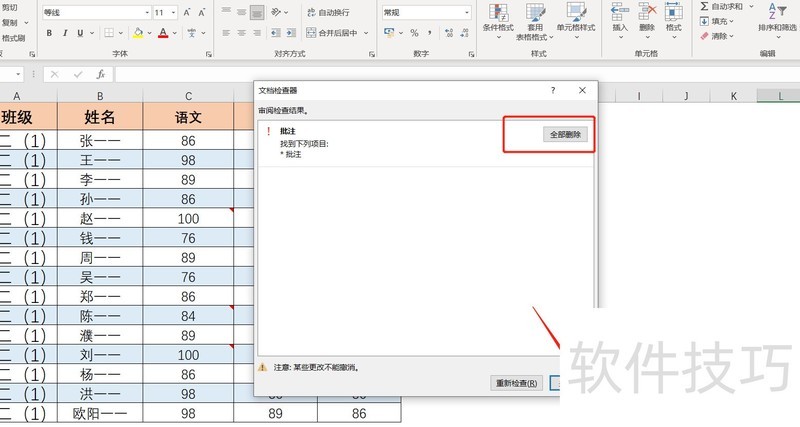The image size is (800, 427).
Task: Click 合并后居中 merge and center
Action: click(x=332, y=33)
